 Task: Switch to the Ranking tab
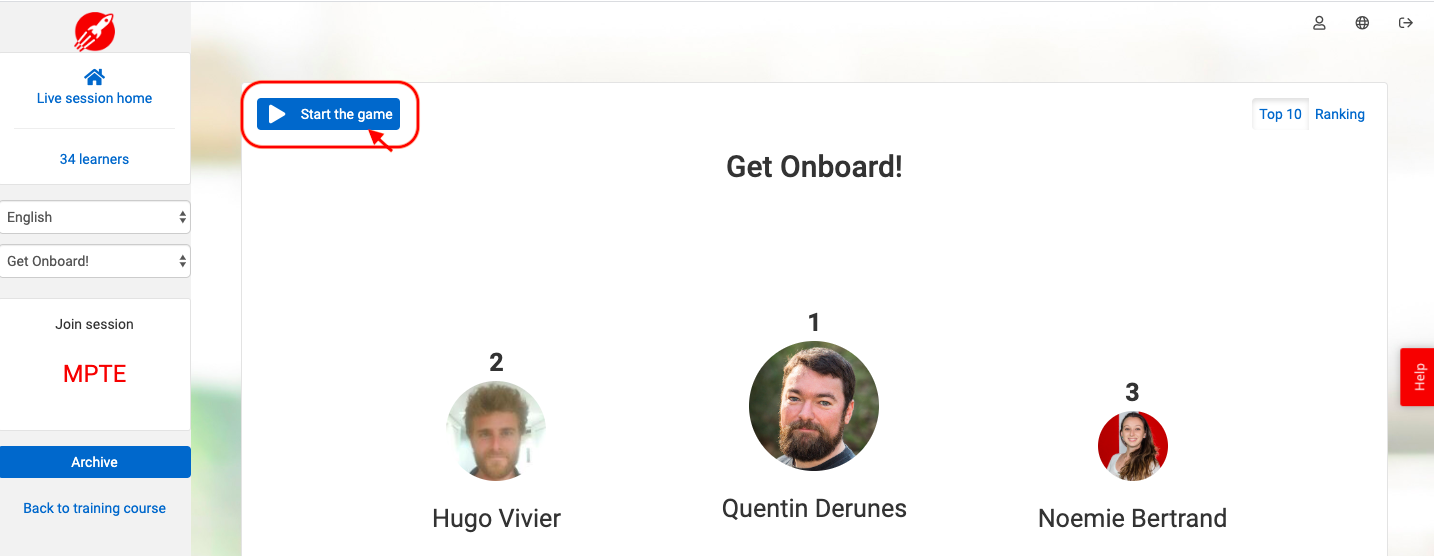(1339, 114)
